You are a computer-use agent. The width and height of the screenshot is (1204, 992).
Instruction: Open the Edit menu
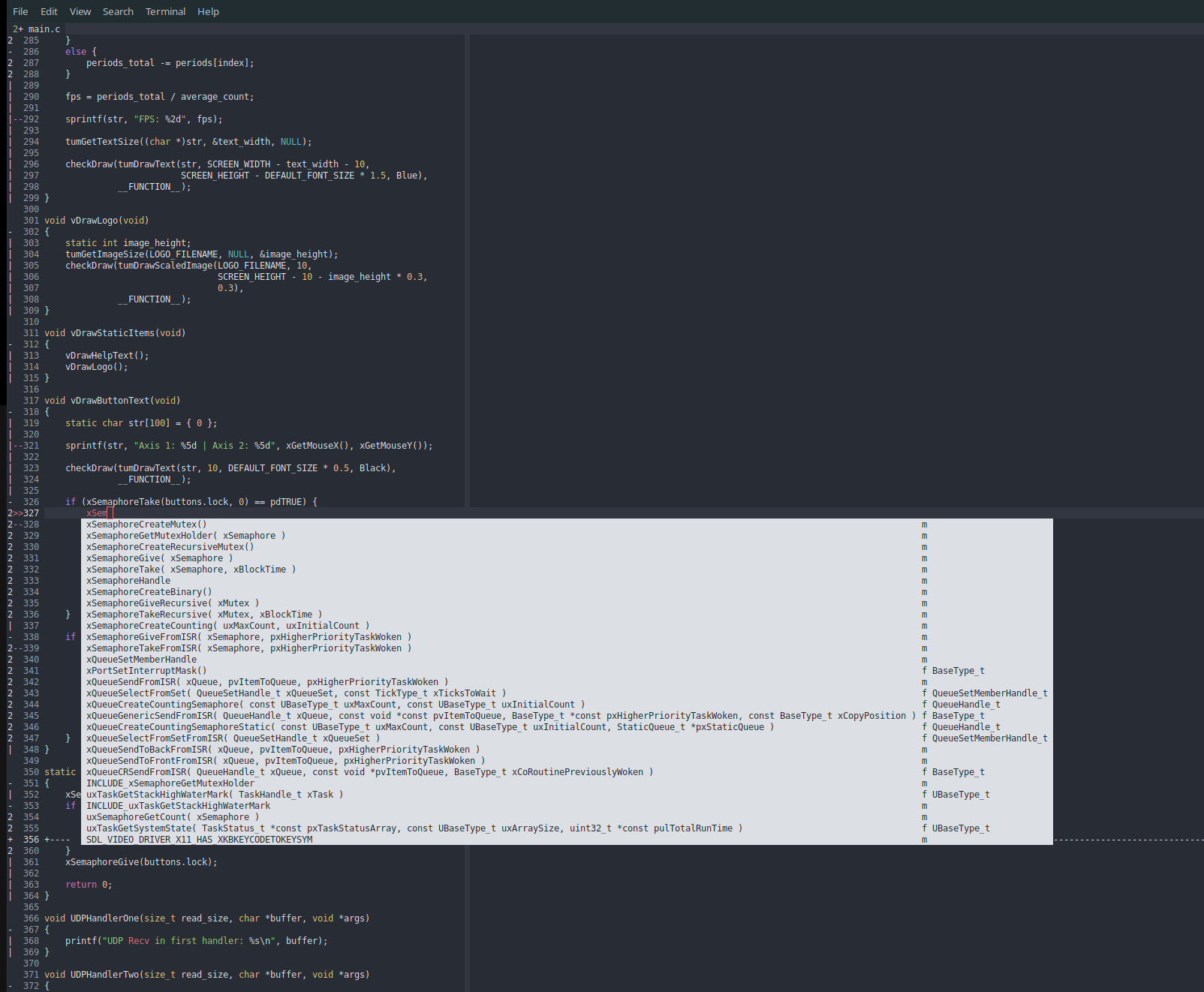pos(49,11)
